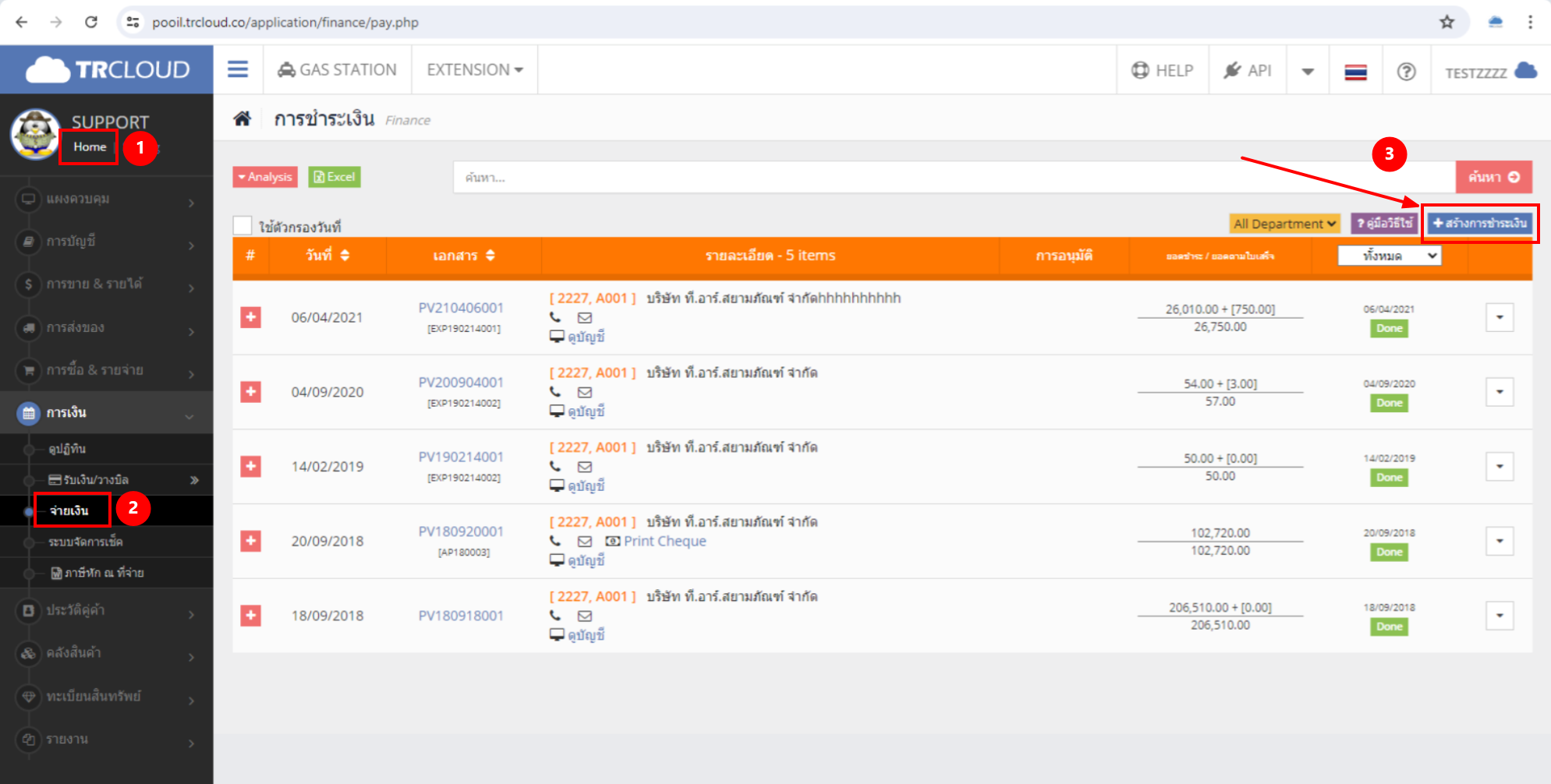Expand การส่งของ sidebar menu
This screenshot has width=1551, height=784.
tap(106, 327)
